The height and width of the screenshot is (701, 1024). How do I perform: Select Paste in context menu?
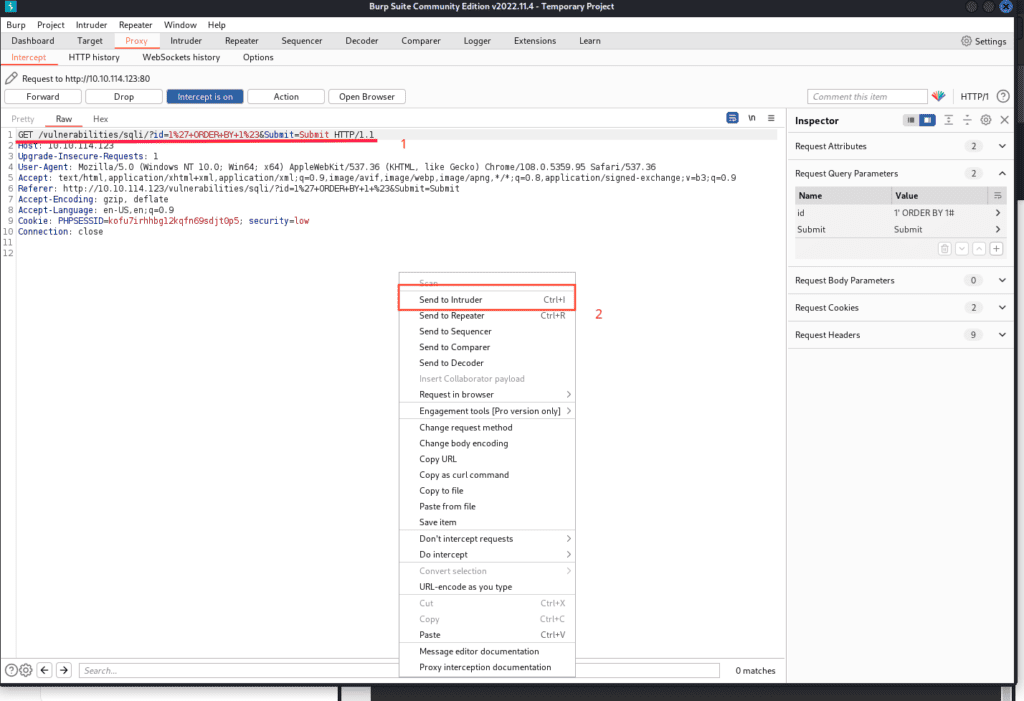coord(487,635)
